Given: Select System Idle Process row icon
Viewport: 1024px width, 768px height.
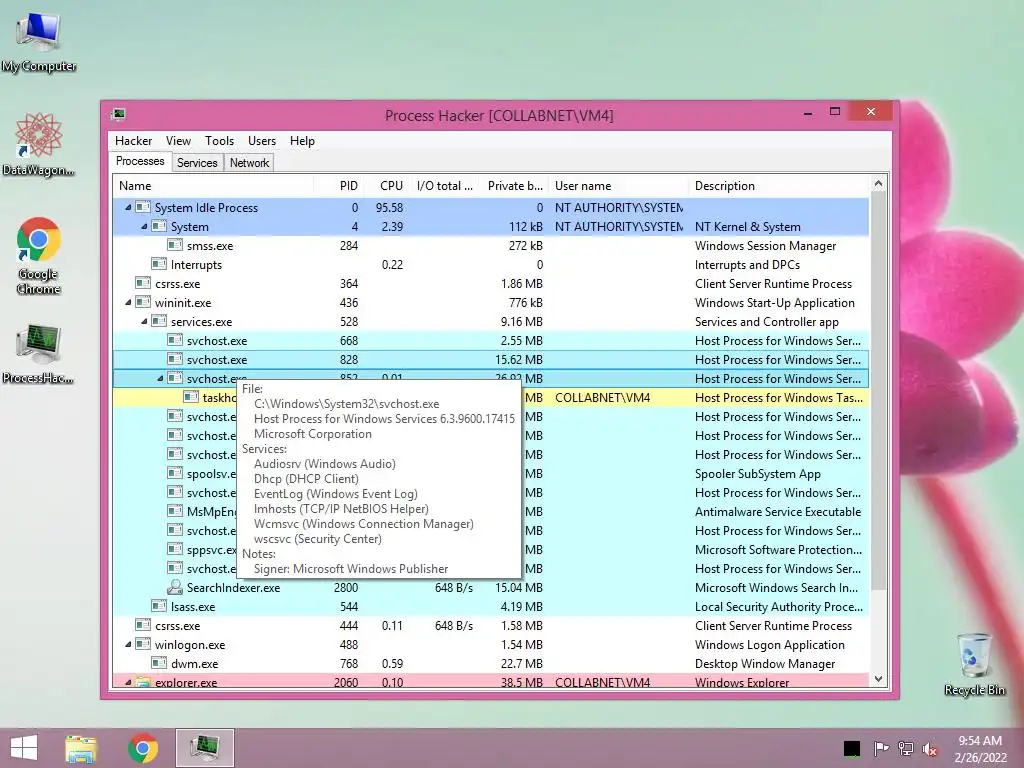Looking at the screenshot, I should (x=143, y=208).
